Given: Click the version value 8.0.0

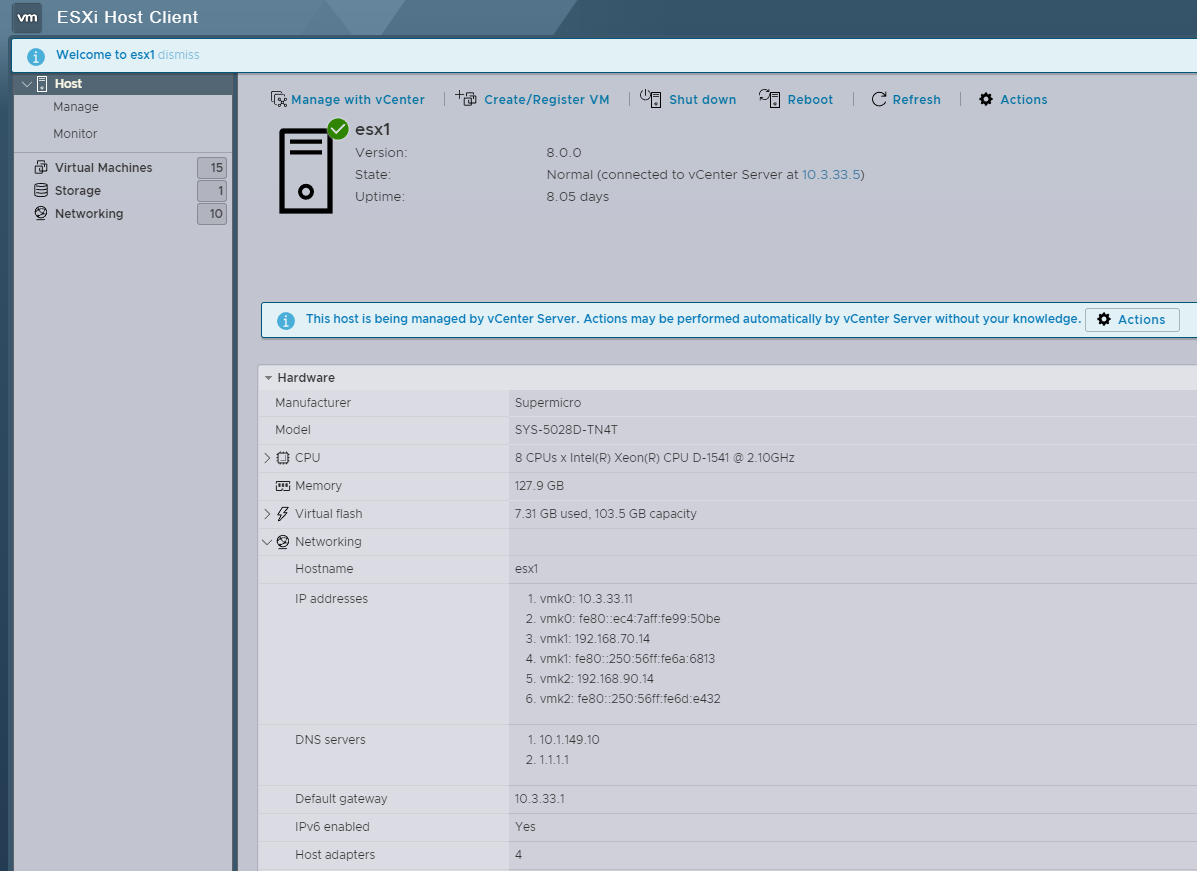Looking at the screenshot, I should click(x=563, y=153).
